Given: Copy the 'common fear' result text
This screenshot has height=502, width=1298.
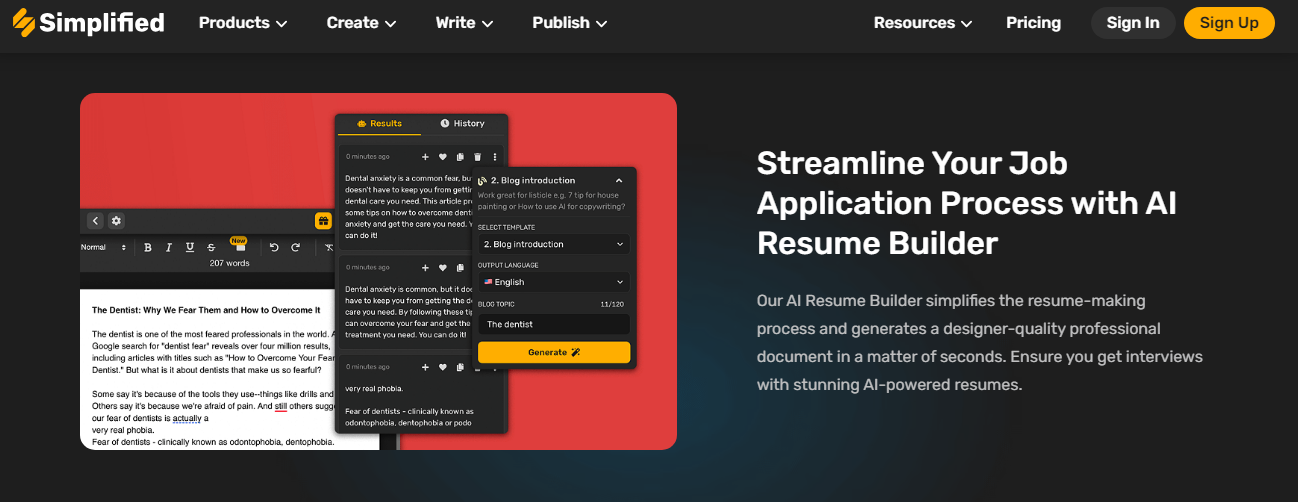Looking at the screenshot, I should pos(460,157).
